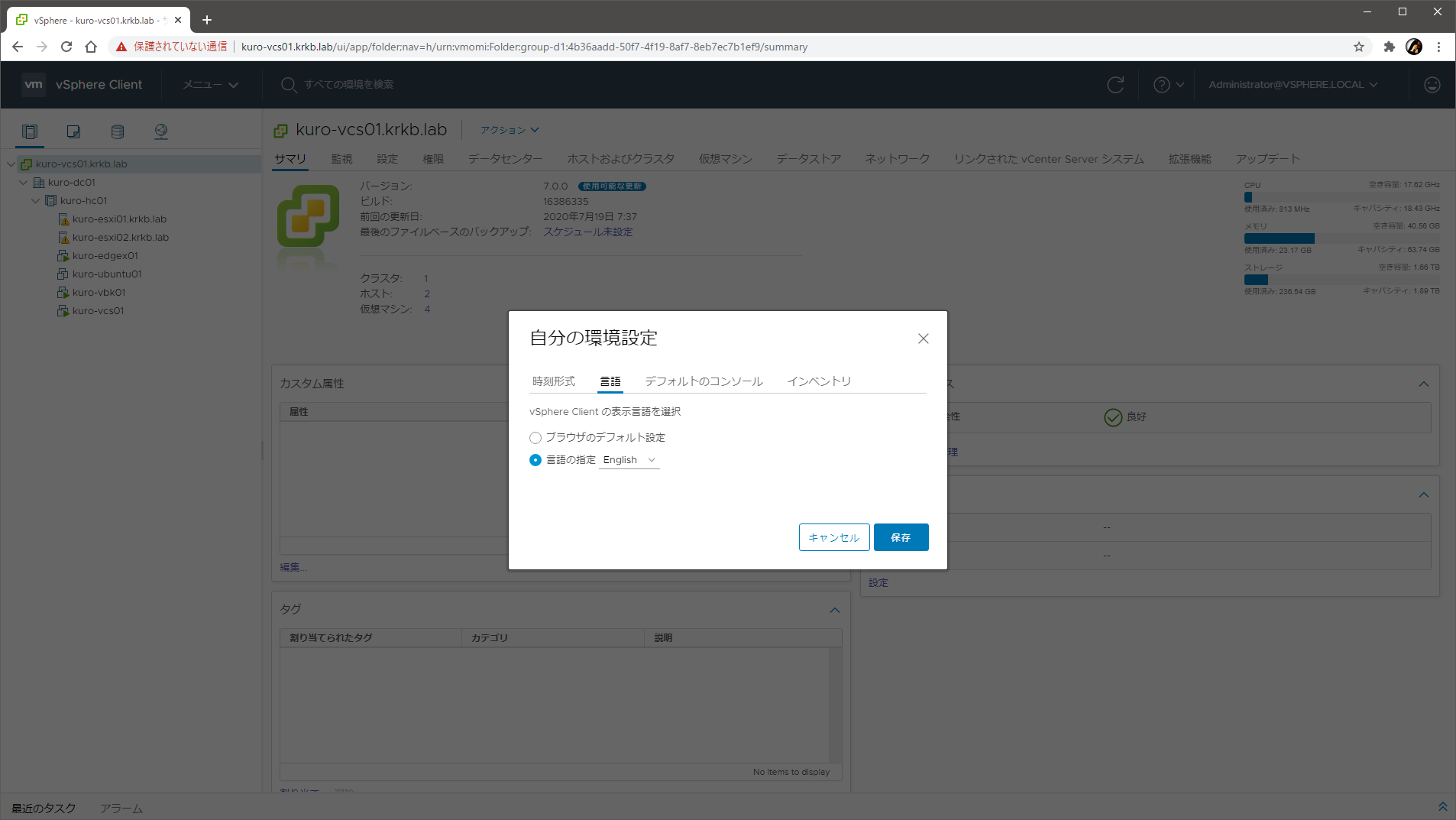Open the help question mark menu
The height and width of the screenshot is (820, 1456).
click(x=1168, y=85)
